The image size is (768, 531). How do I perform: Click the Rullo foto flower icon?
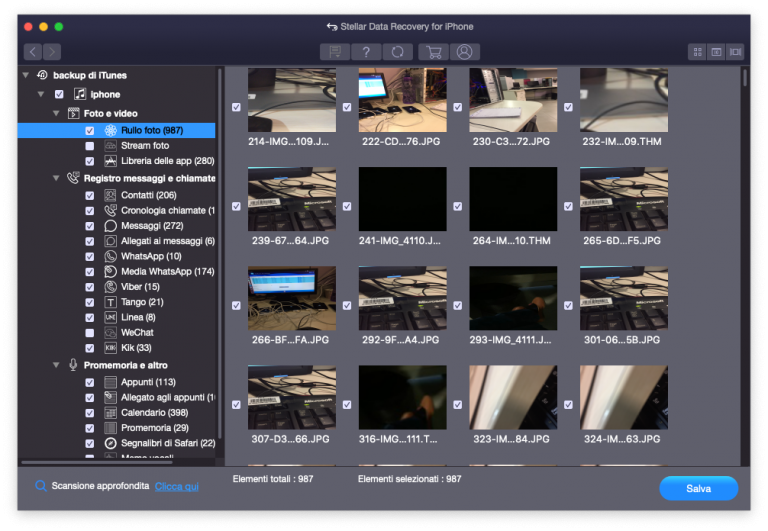pyautogui.click(x=111, y=130)
